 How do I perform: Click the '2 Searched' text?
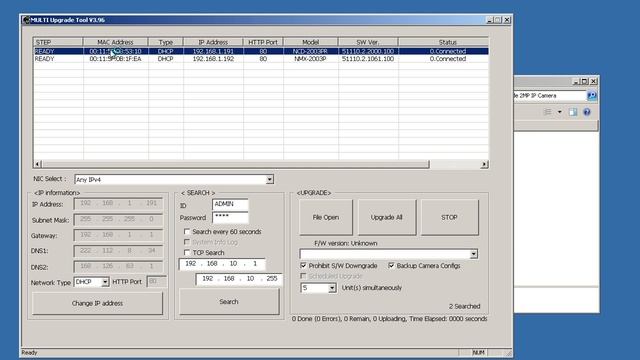point(464,306)
